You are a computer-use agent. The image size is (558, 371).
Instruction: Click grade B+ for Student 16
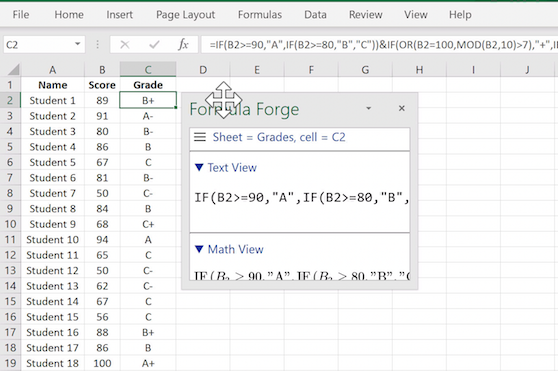tap(148, 332)
